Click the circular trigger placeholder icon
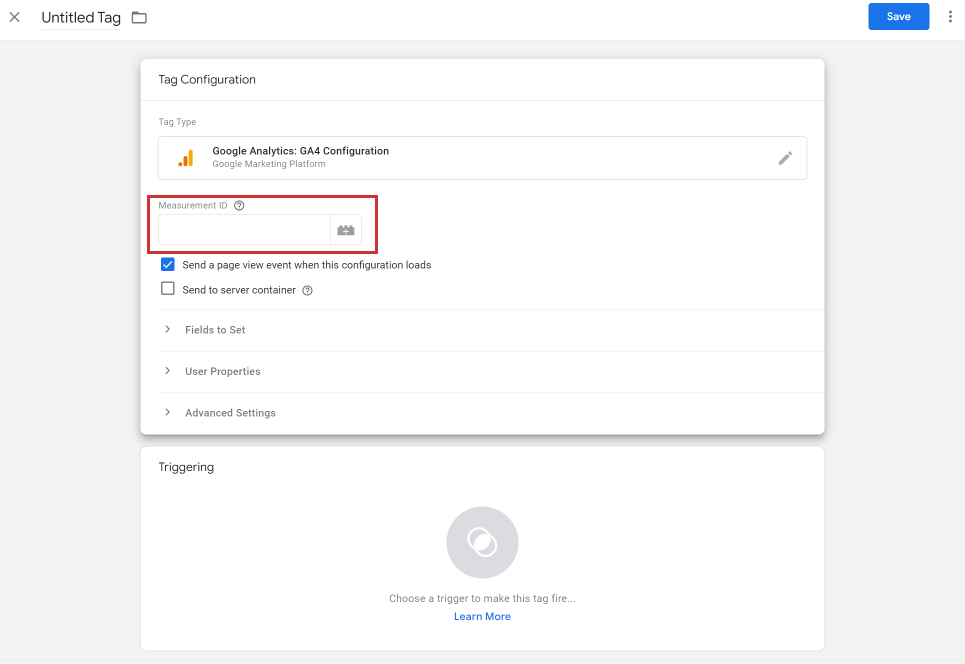This screenshot has width=965, height=664. 482,542
